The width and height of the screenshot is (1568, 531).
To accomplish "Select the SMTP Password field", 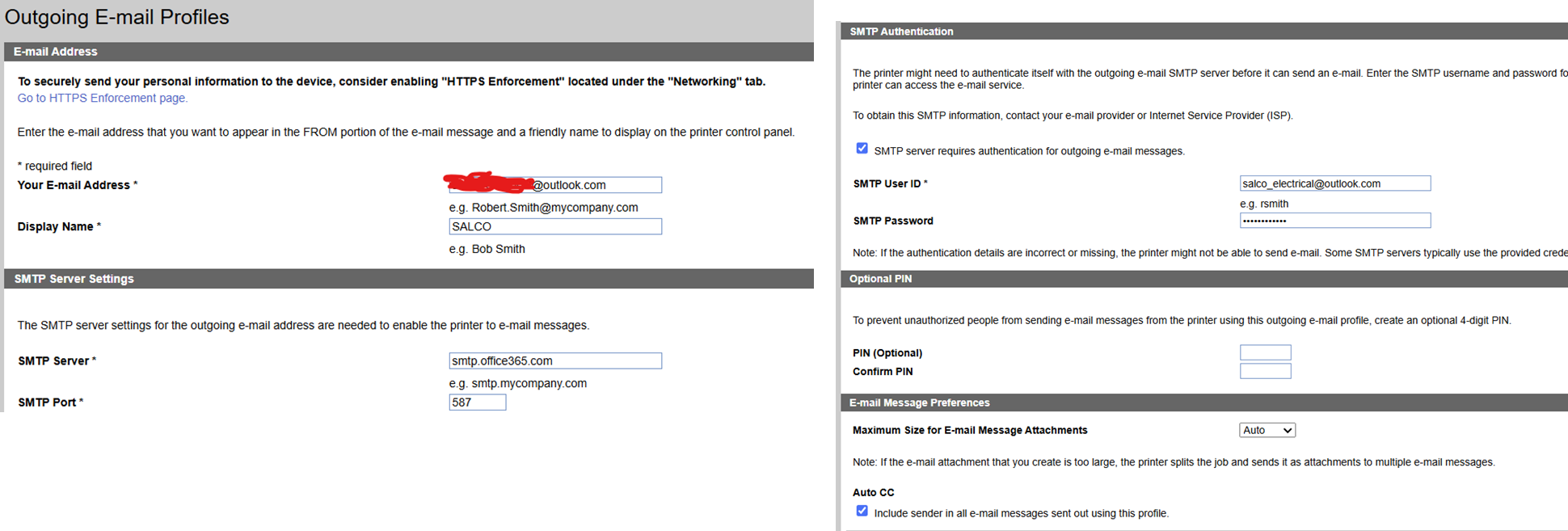I will [1335, 221].
